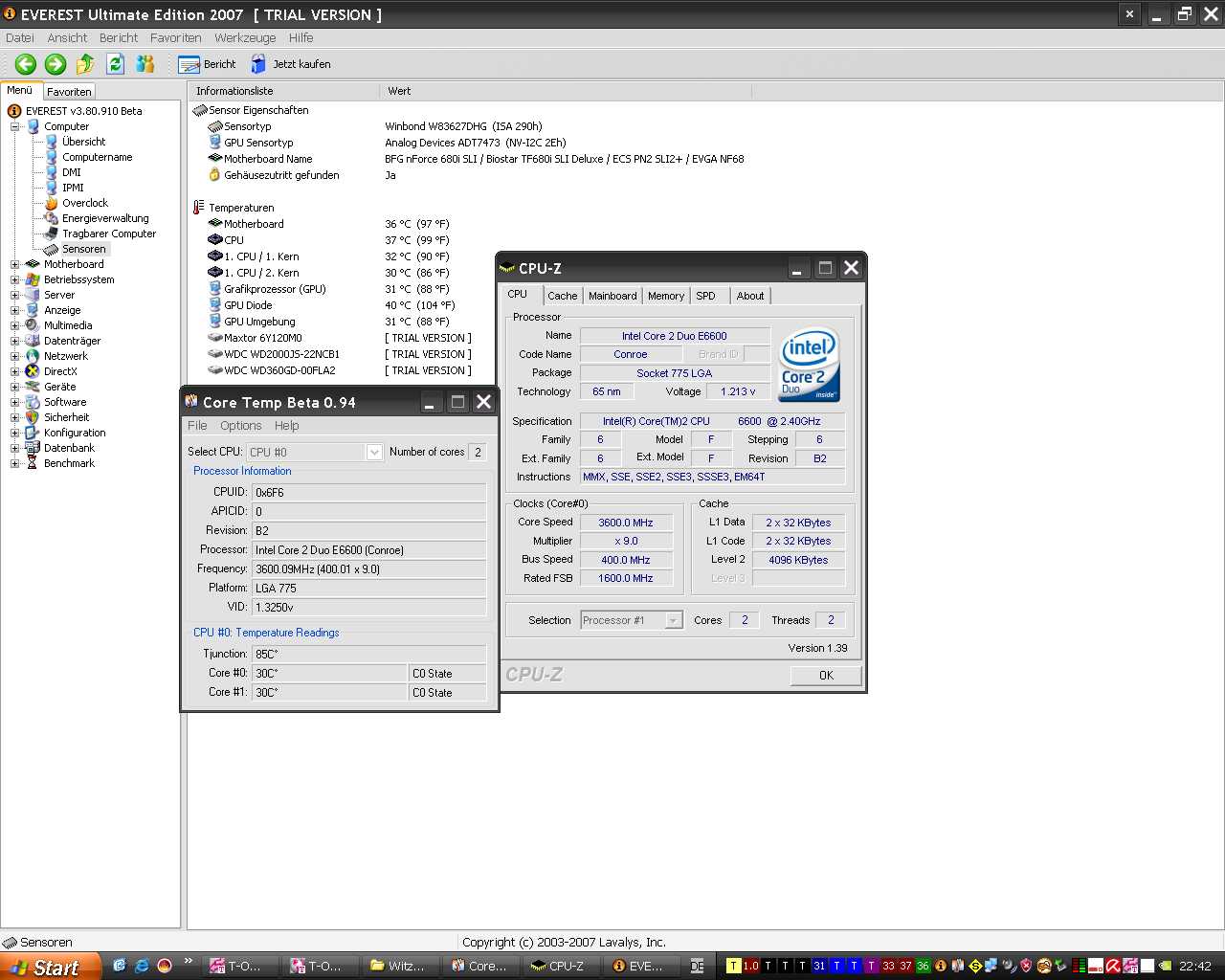Image resolution: width=1225 pixels, height=980 pixels.
Task: Open the Processor #1 selection dropdown in CPU-Z
Action: coord(673,620)
